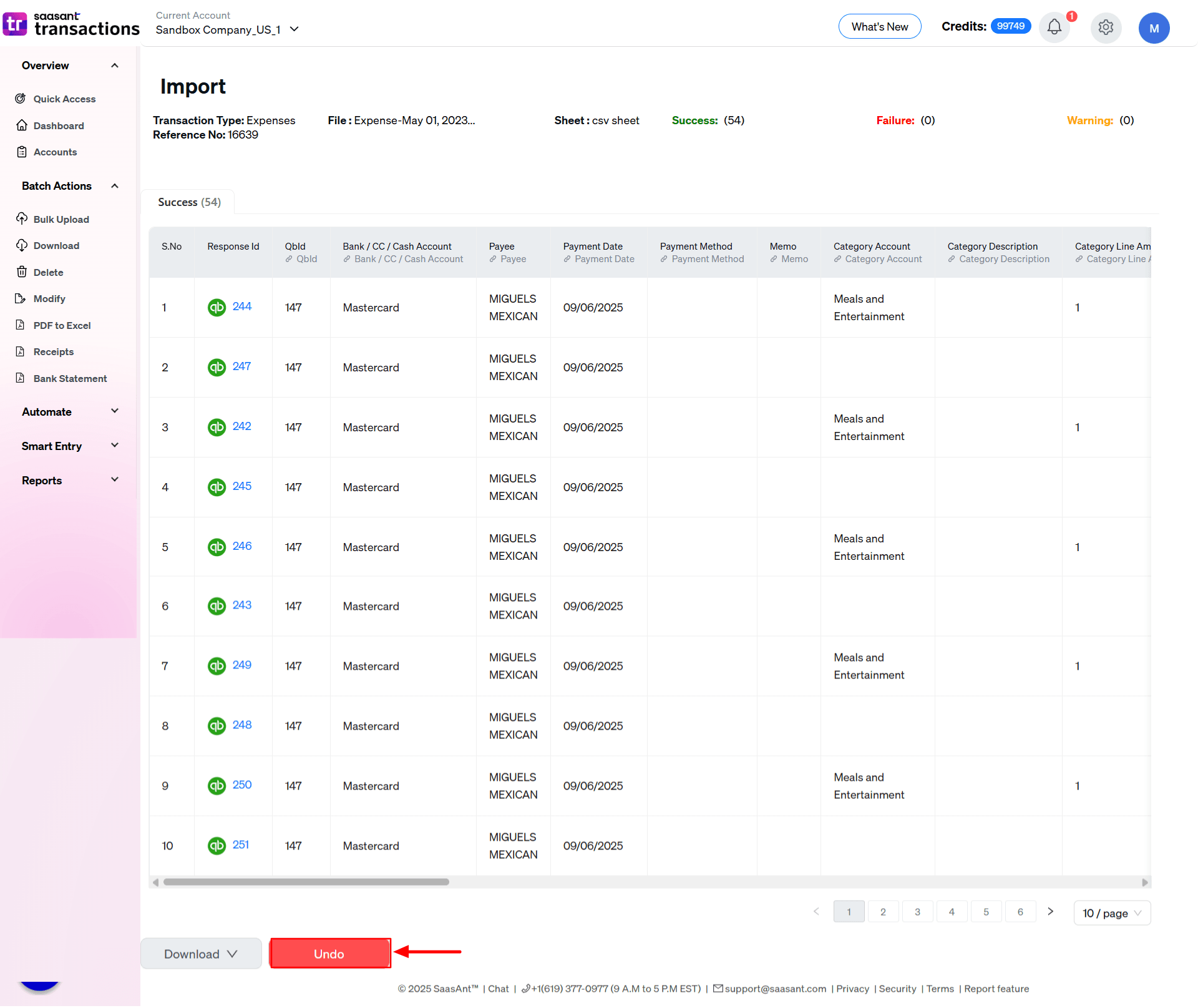Click the support@saasant.com email link
This screenshot has height=1008, width=1198.
[775, 989]
